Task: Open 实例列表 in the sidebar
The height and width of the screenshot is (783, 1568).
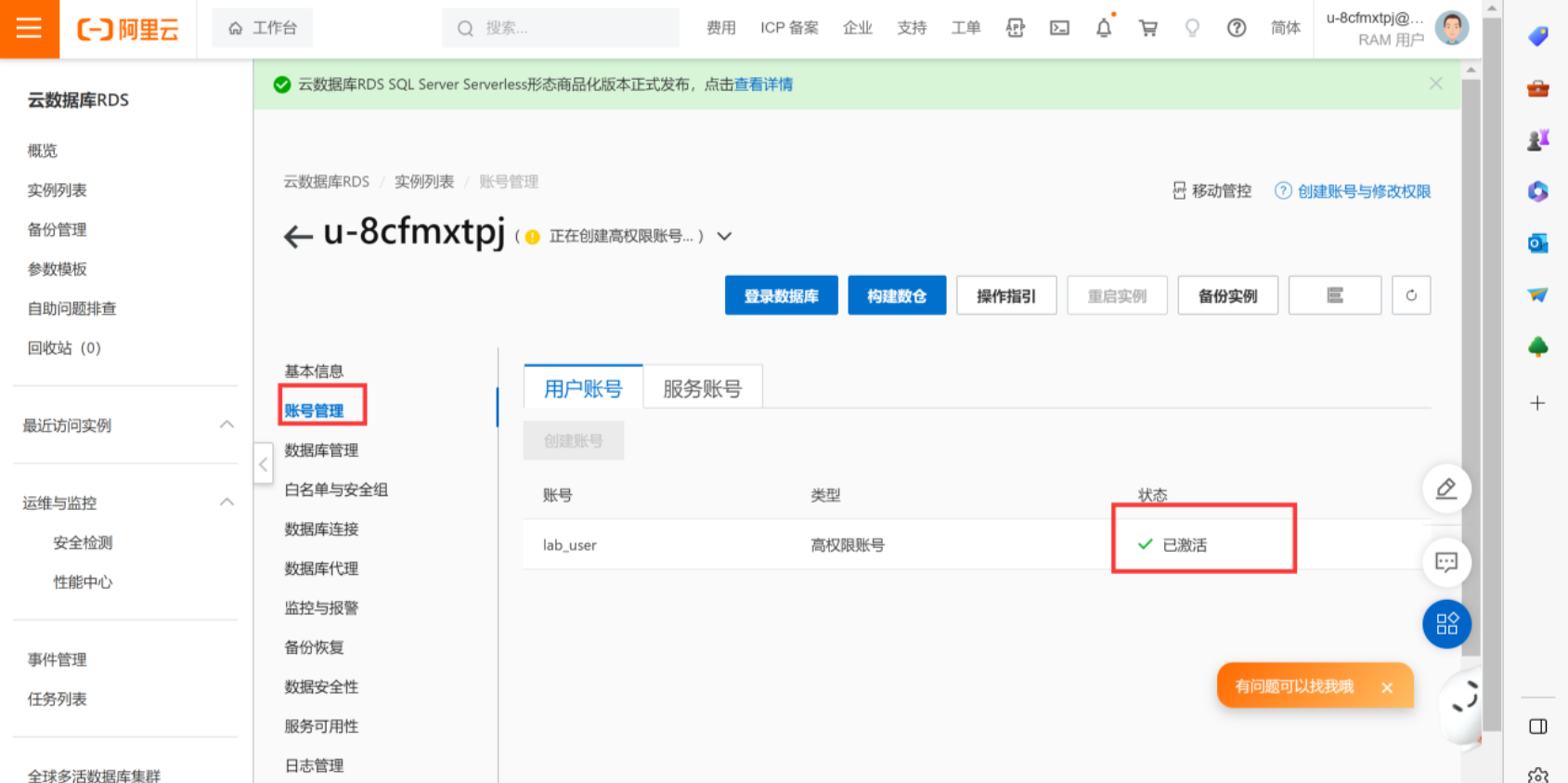Action: point(57,190)
